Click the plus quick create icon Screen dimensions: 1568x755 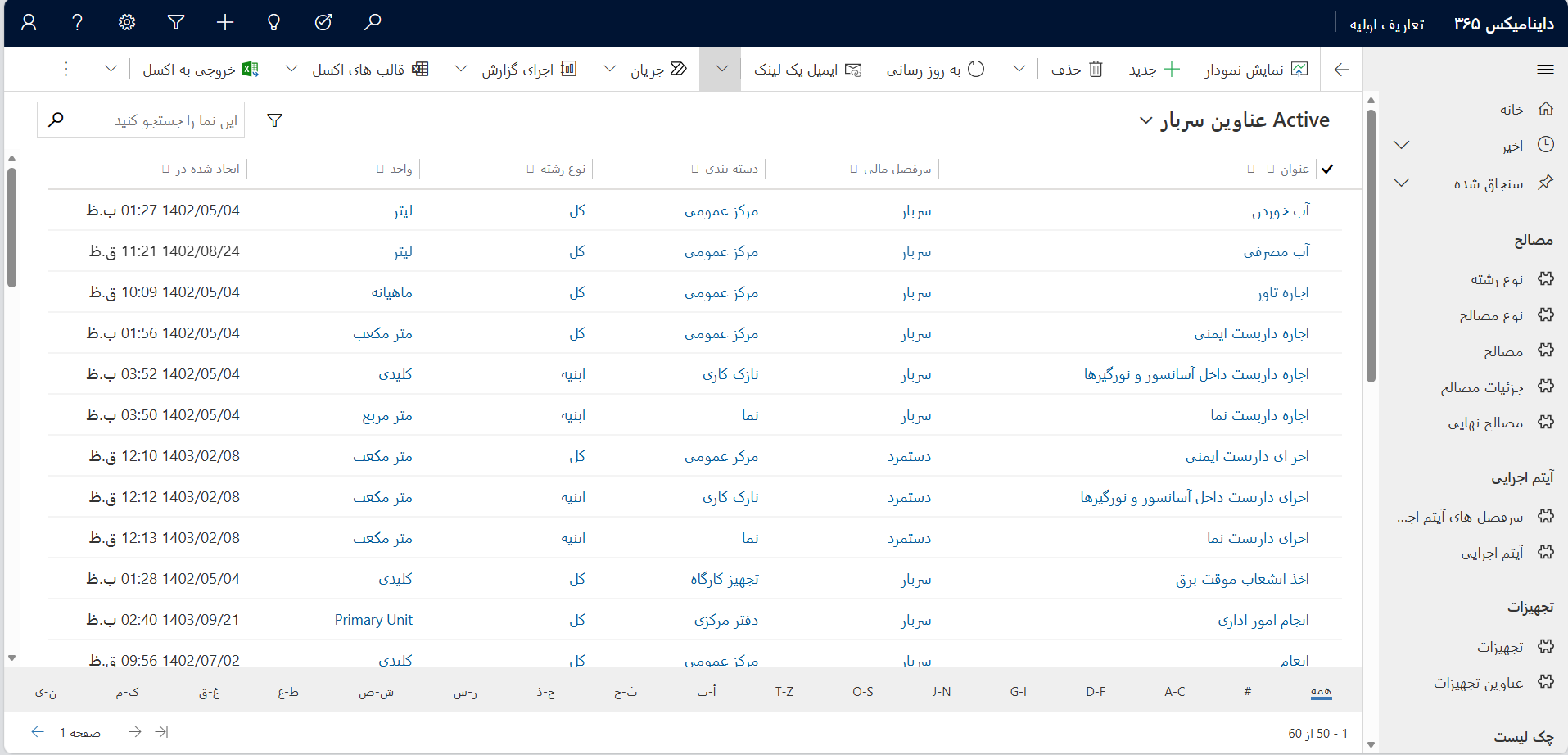coord(225,23)
